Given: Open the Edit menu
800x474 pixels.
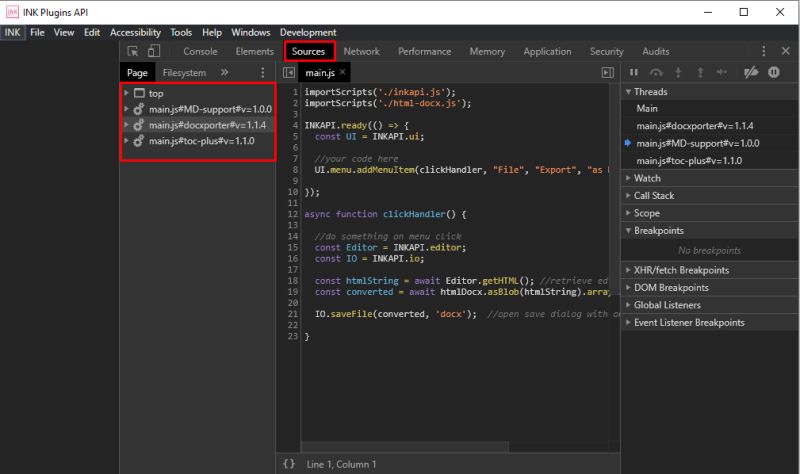Looking at the screenshot, I should (x=92, y=32).
